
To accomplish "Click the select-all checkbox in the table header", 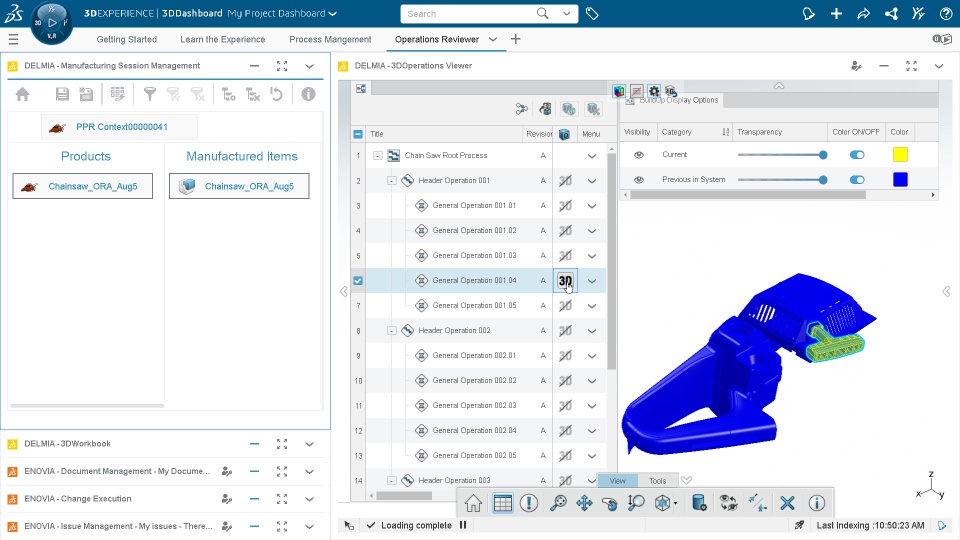I will click(x=358, y=134).
